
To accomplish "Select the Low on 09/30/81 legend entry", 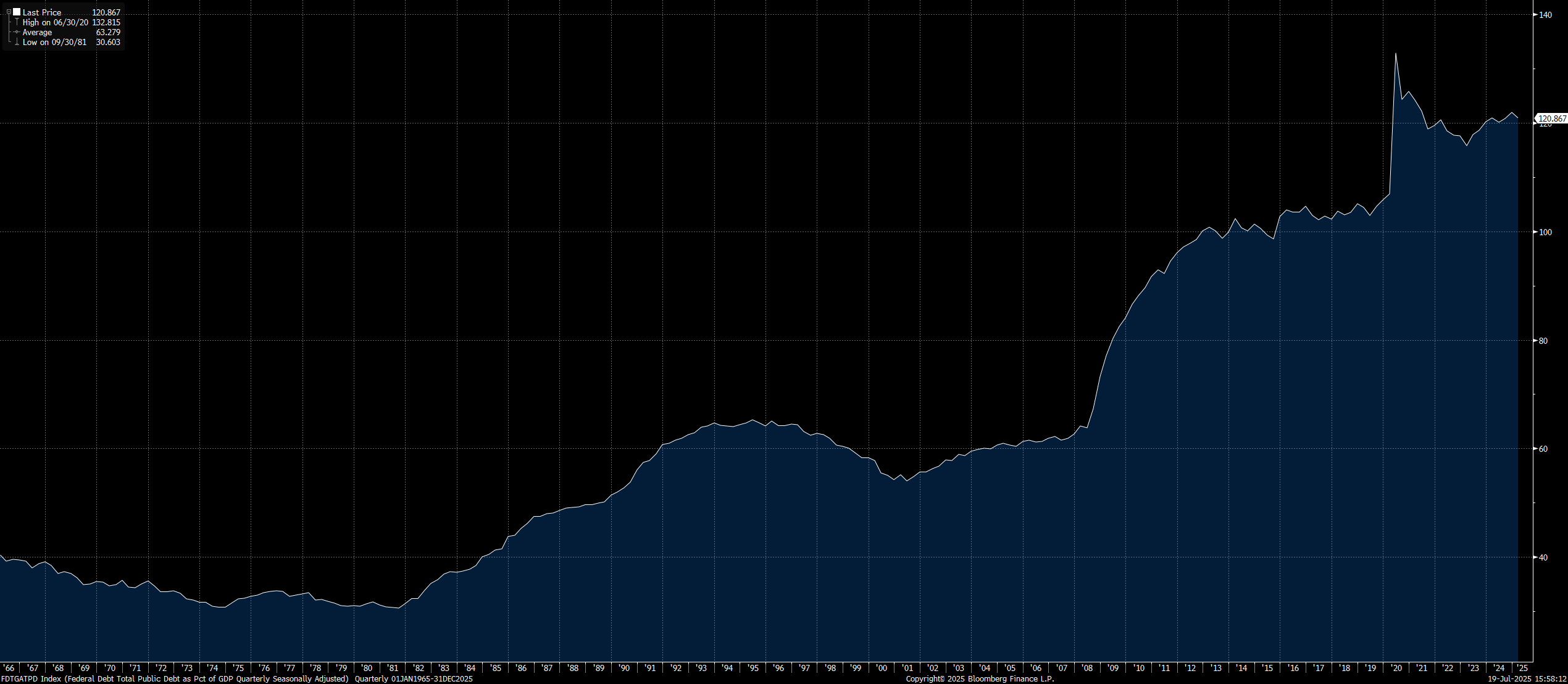I will pos(54,42).
